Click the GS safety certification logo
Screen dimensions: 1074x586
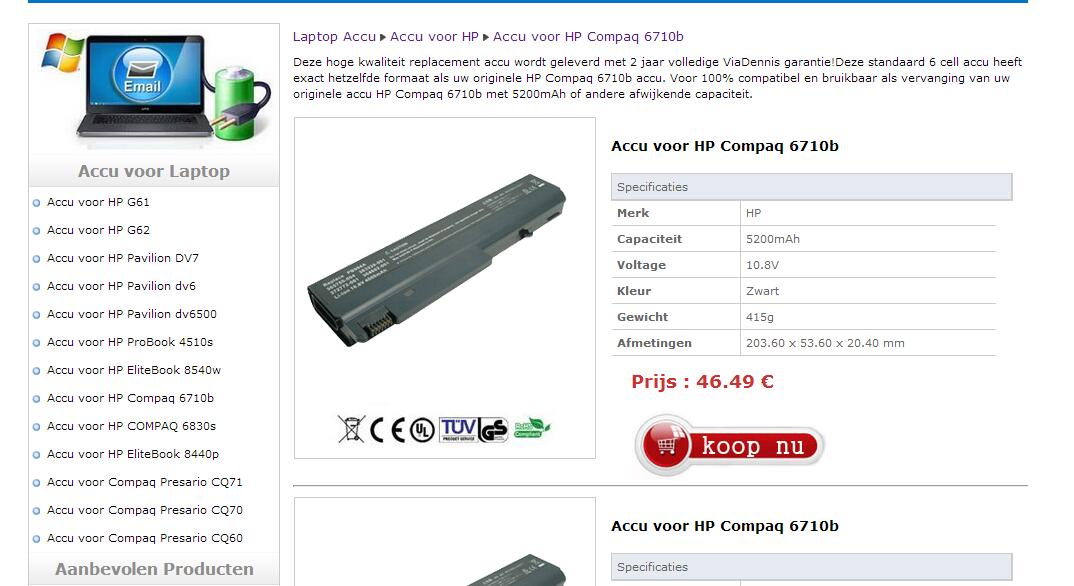[494, 429]
